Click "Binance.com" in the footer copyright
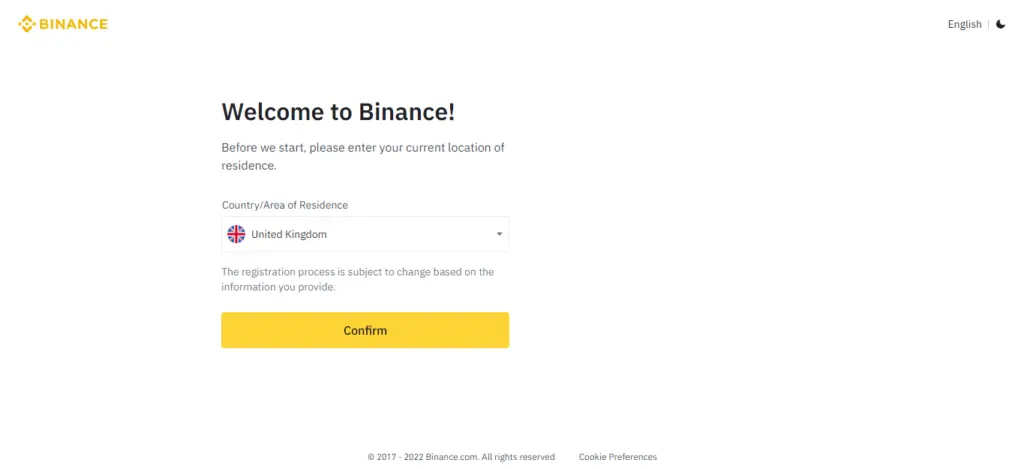1024x469 pixels. click(x=451, y=457)
